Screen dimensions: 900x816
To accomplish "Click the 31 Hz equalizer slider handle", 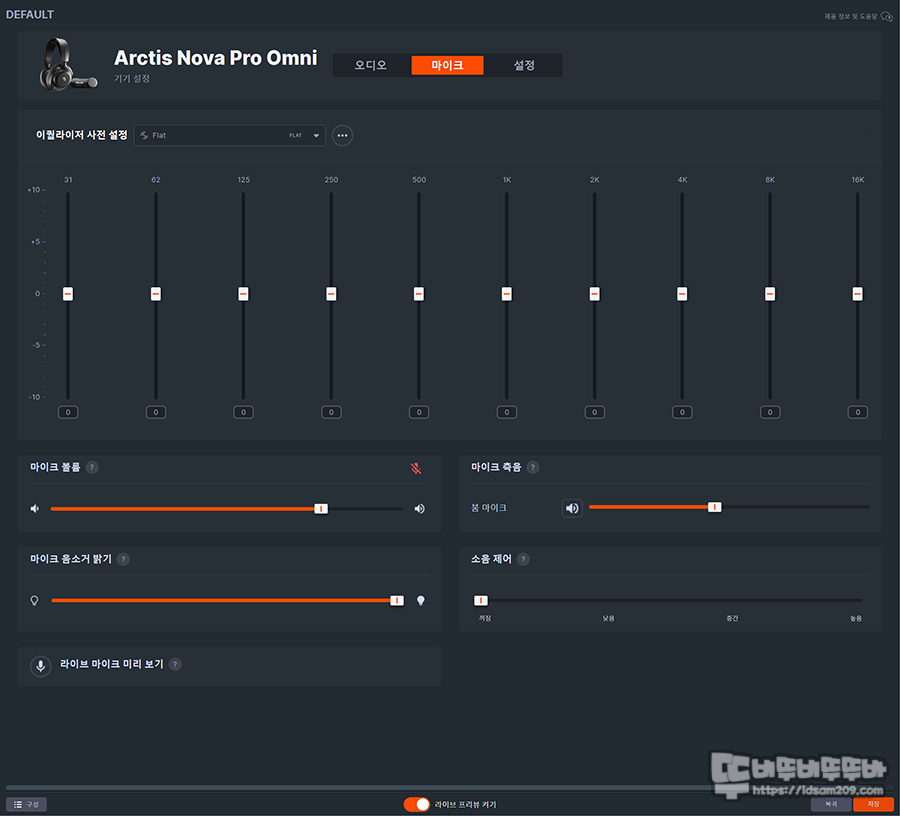I will pos(68,294).
